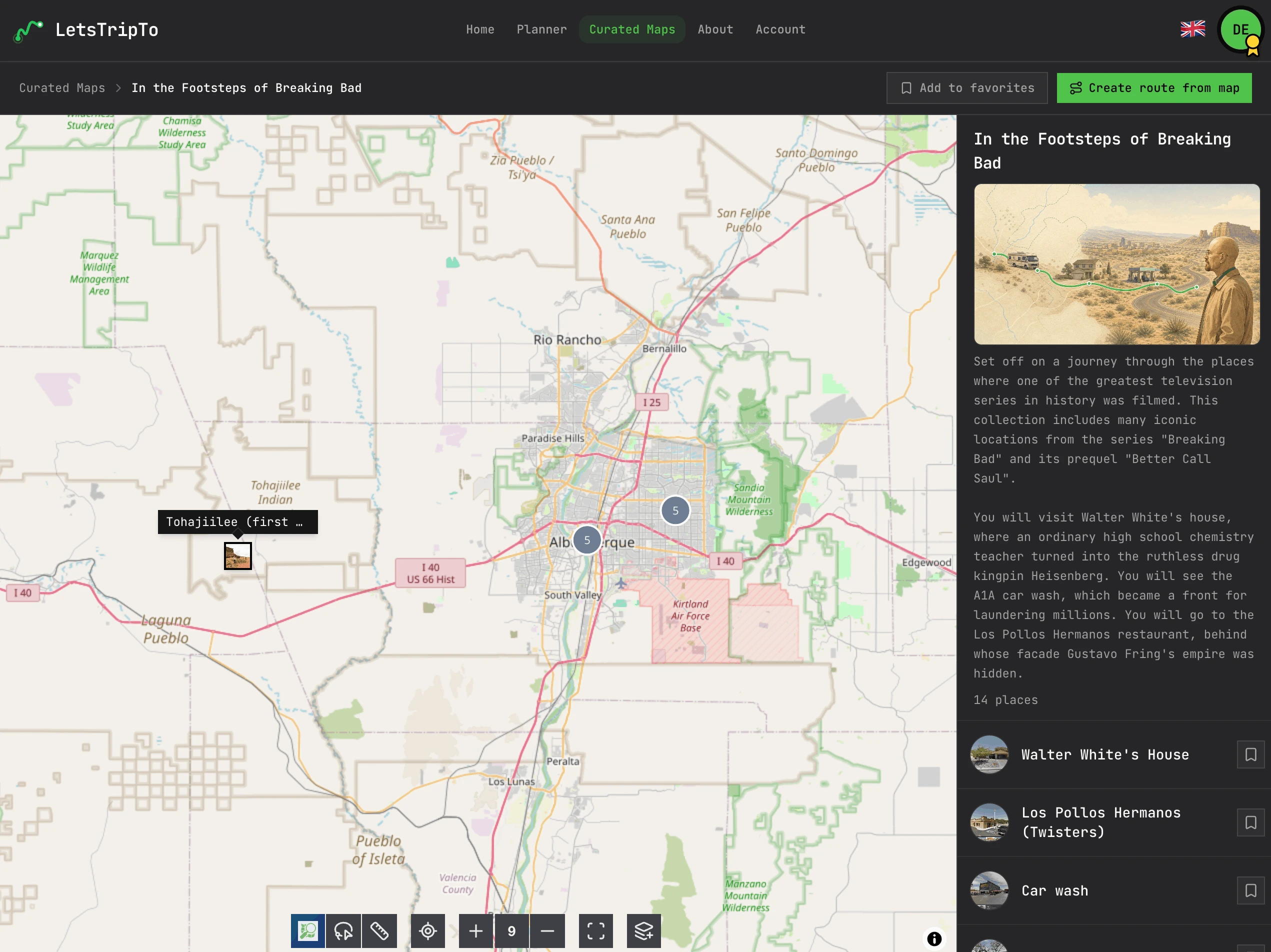The image size is (1271, 952).
Task: Open the Planner page
Action: coord(541,29)
